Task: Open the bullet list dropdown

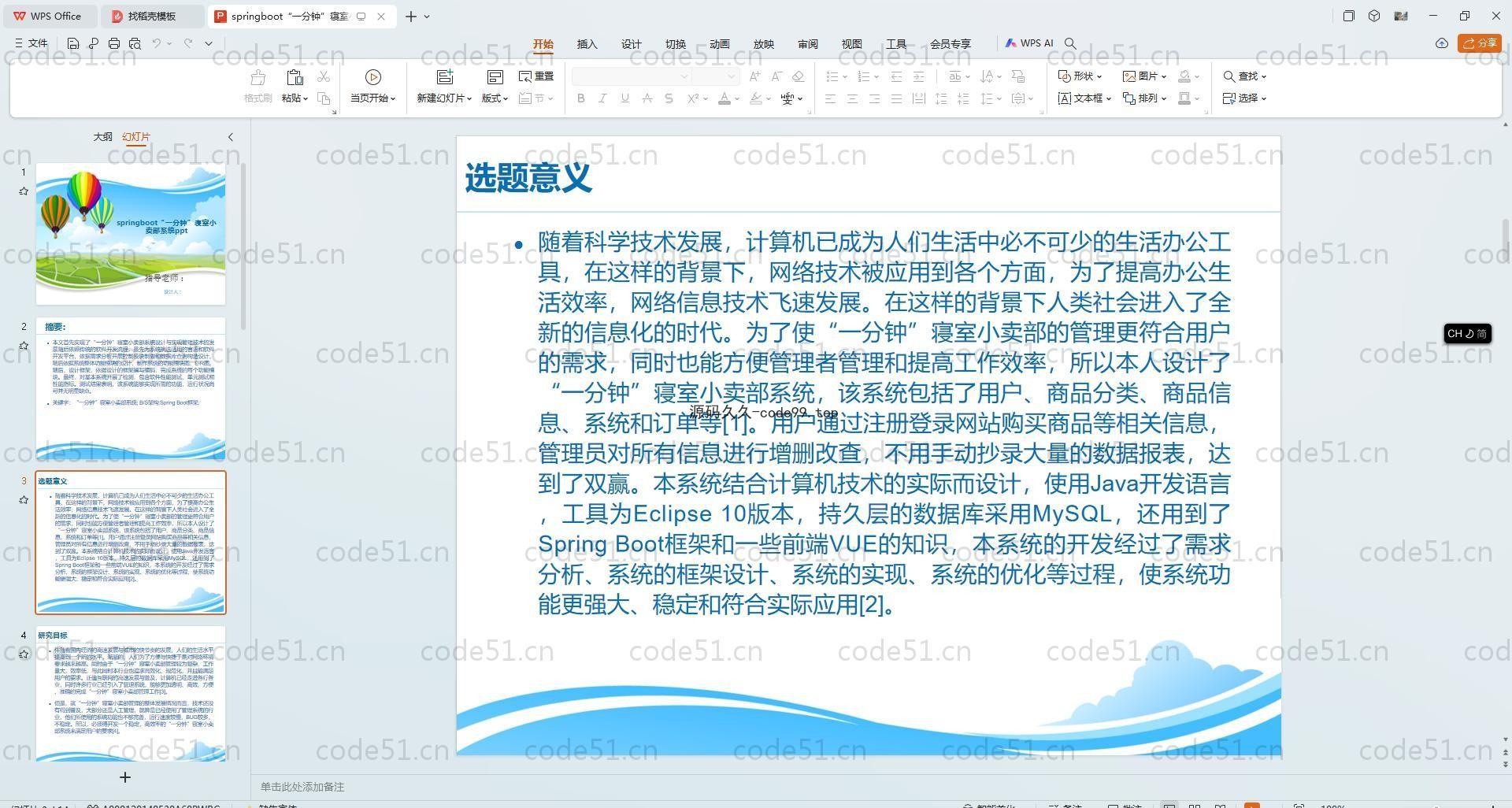Action: click(x=845, y=77)
